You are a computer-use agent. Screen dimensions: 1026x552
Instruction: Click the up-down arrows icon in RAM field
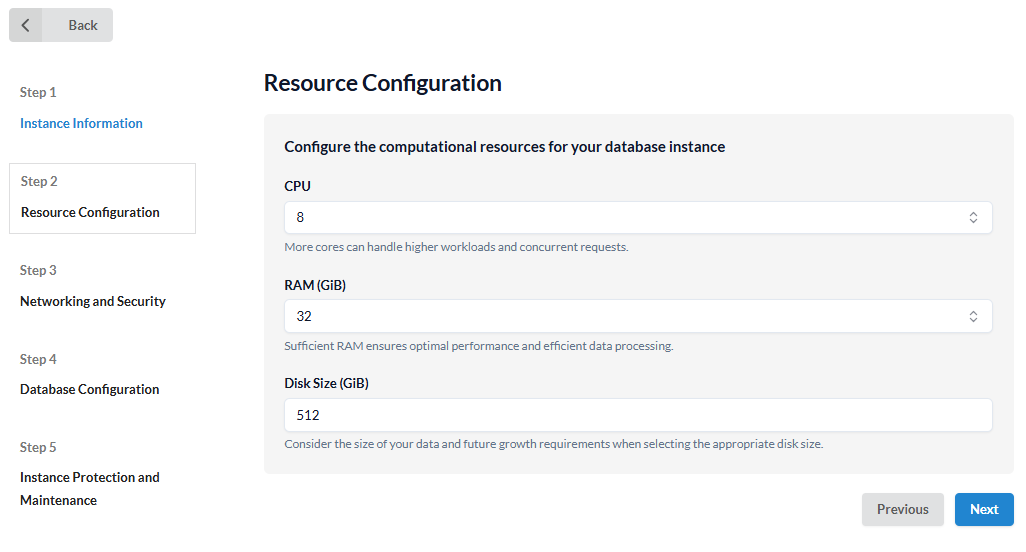pos(972,316)
